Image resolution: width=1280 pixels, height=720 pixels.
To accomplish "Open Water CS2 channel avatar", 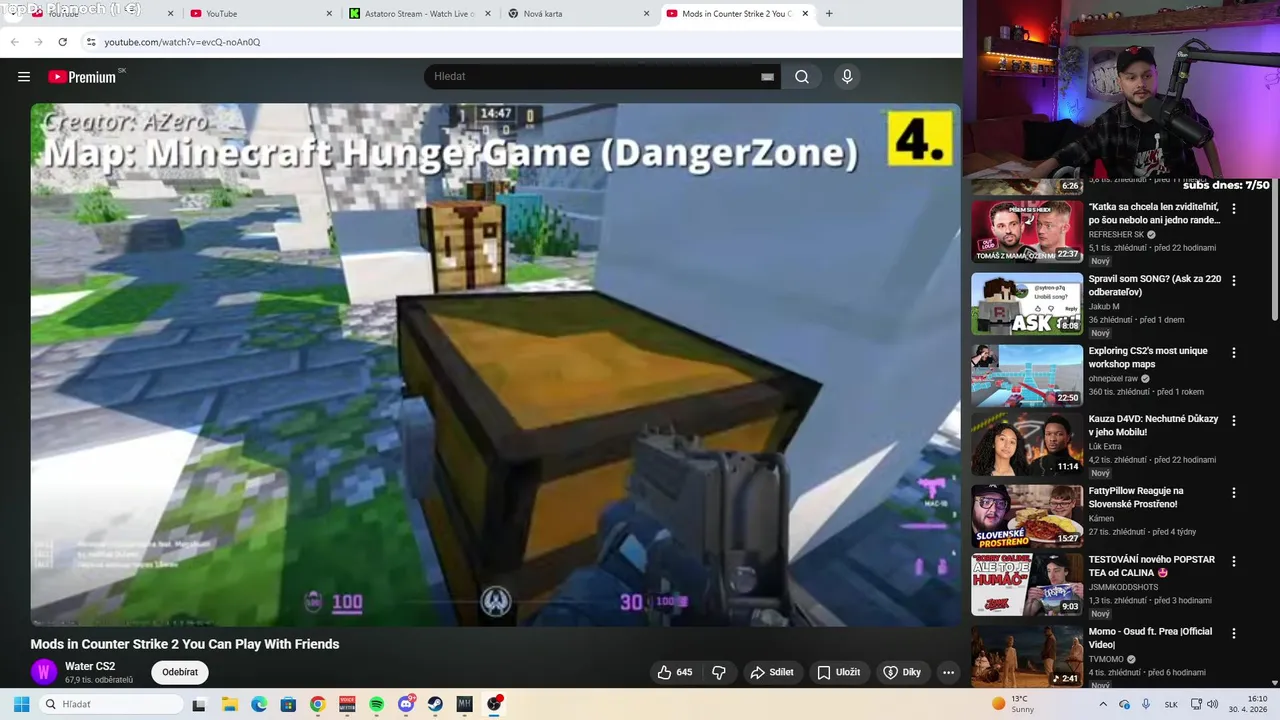I will click(x=43, y=672).
